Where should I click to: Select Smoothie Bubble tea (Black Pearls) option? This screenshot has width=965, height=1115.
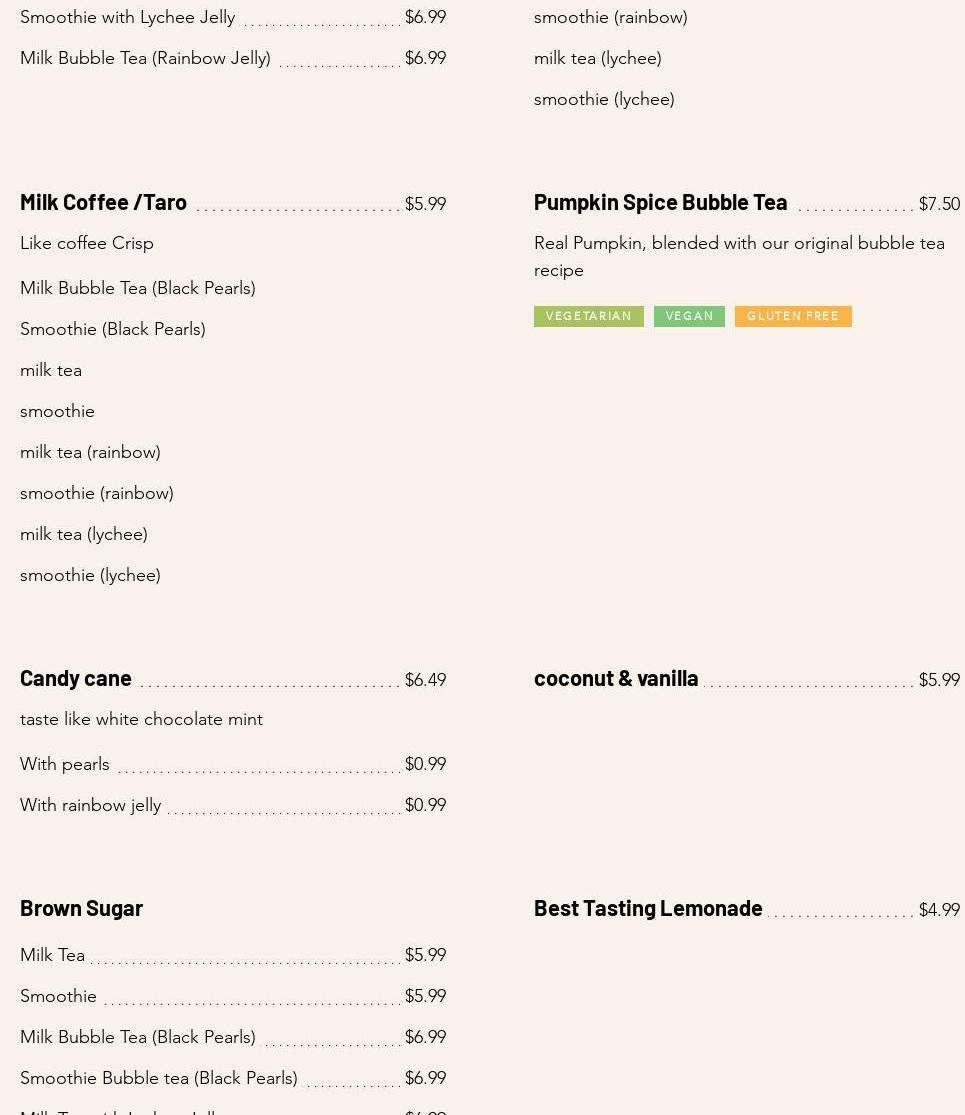coord(159,1078)
